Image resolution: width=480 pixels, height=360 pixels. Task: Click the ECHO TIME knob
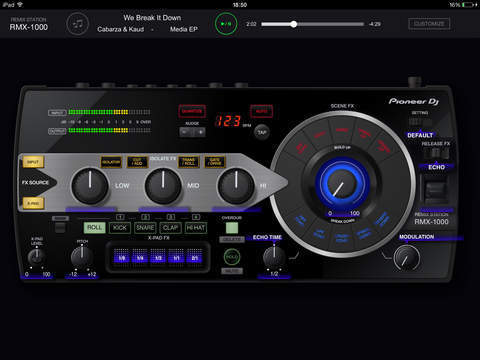274,257
